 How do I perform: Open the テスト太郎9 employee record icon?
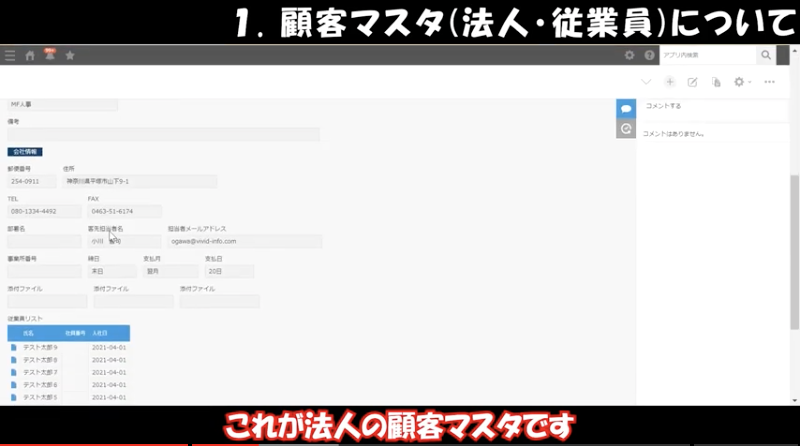coord(14,347)
